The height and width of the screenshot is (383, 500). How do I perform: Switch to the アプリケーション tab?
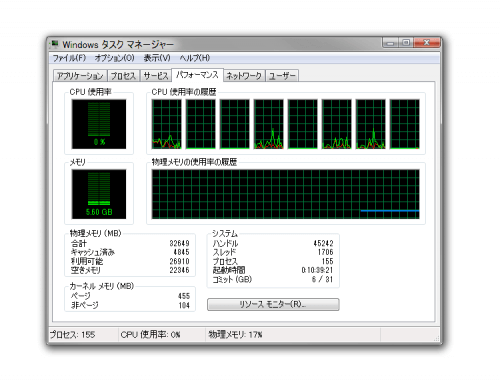(x=80, y=76)
